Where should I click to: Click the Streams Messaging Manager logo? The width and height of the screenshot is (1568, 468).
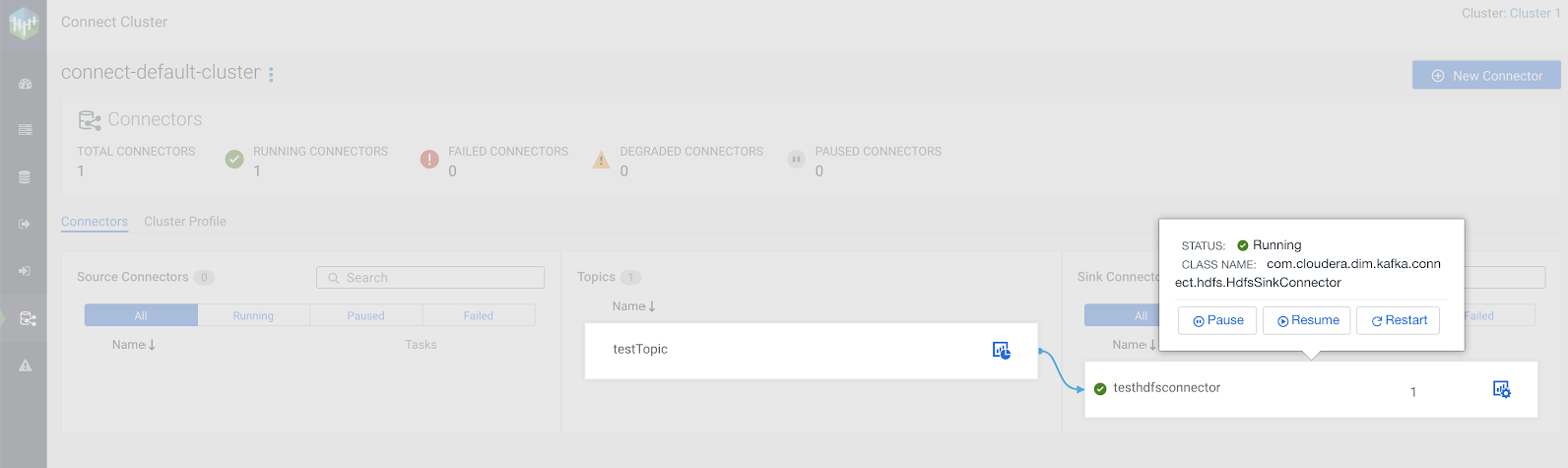click(x=24, y=24)
